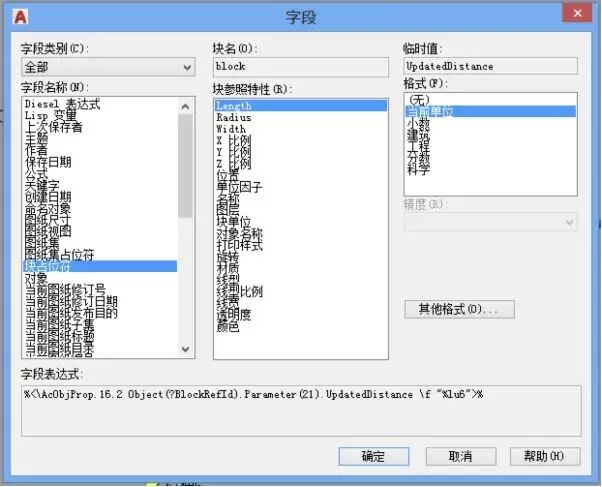The image size is (602, 487).
Task: Click the 其他格式 button
Action: pos(459,310)
